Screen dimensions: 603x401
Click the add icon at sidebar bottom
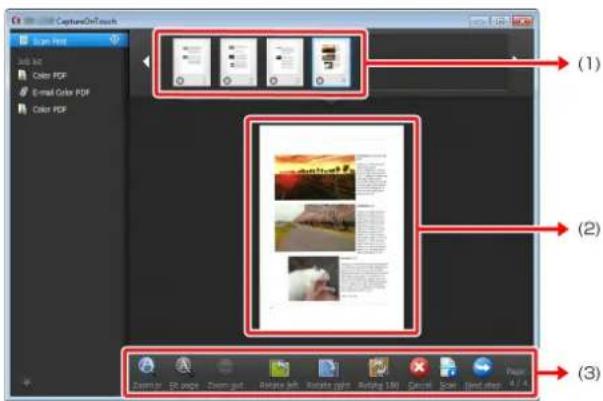[x=27, y=382]
